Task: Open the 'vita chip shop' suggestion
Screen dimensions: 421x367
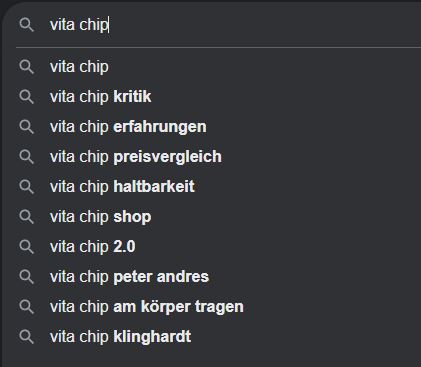Action: coord(218,217)
